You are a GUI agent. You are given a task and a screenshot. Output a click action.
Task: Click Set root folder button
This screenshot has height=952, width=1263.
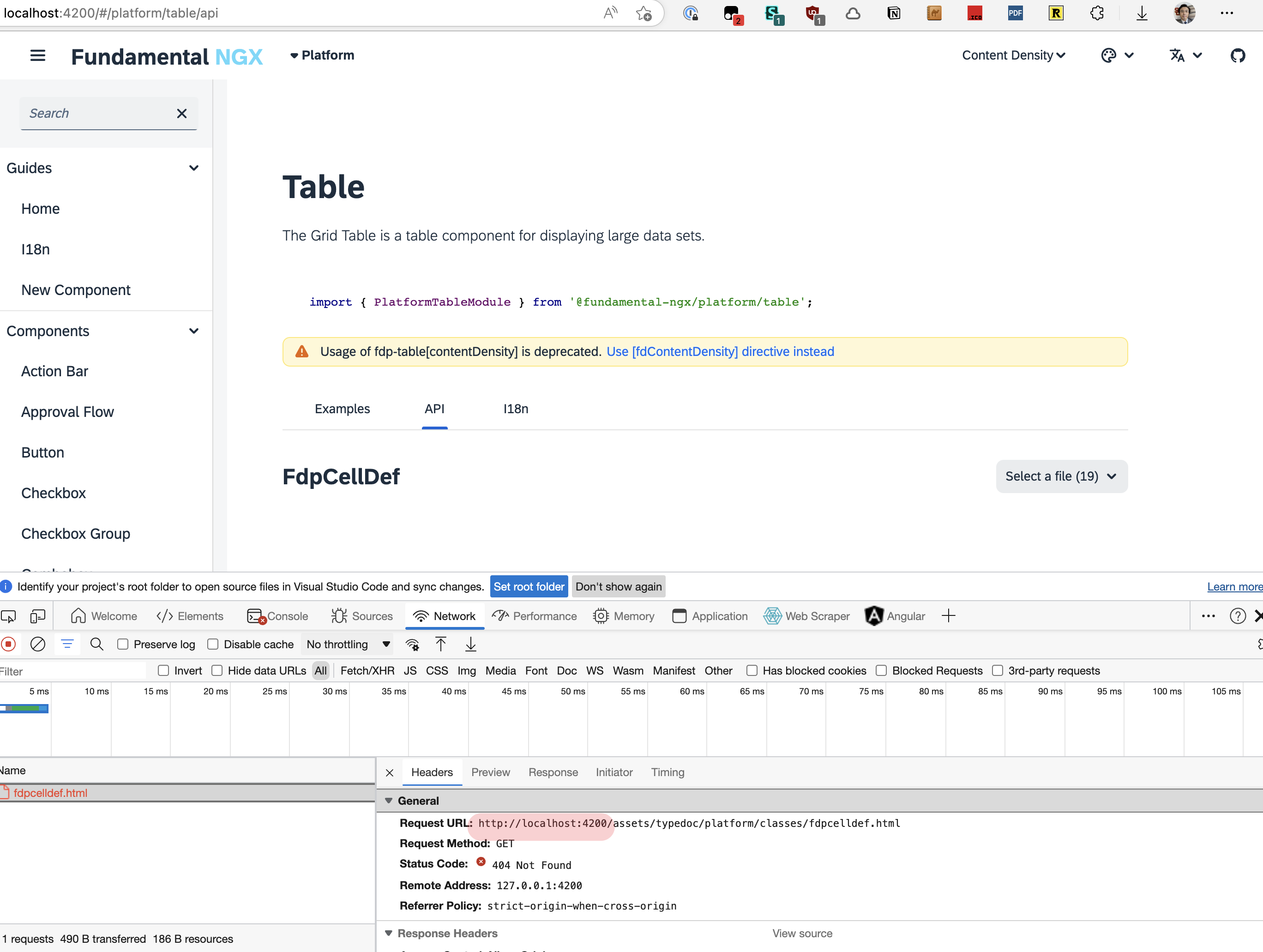click(529, 586)
